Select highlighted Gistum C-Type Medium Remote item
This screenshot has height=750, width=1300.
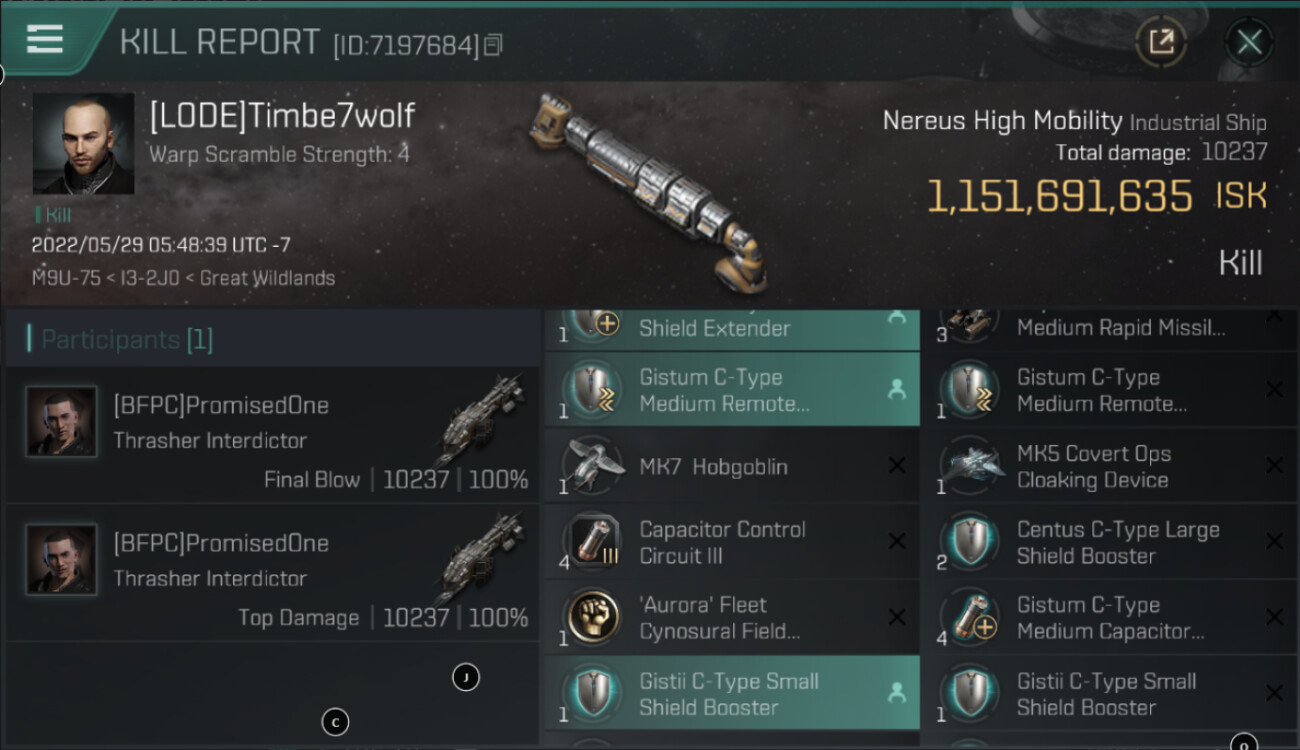coord(731,390)
